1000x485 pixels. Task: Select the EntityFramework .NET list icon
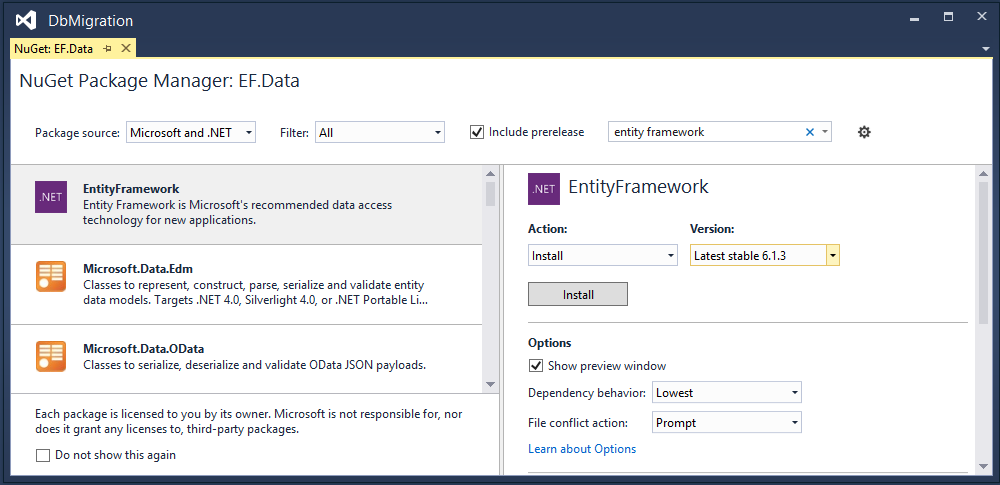[x=51, y=197]
